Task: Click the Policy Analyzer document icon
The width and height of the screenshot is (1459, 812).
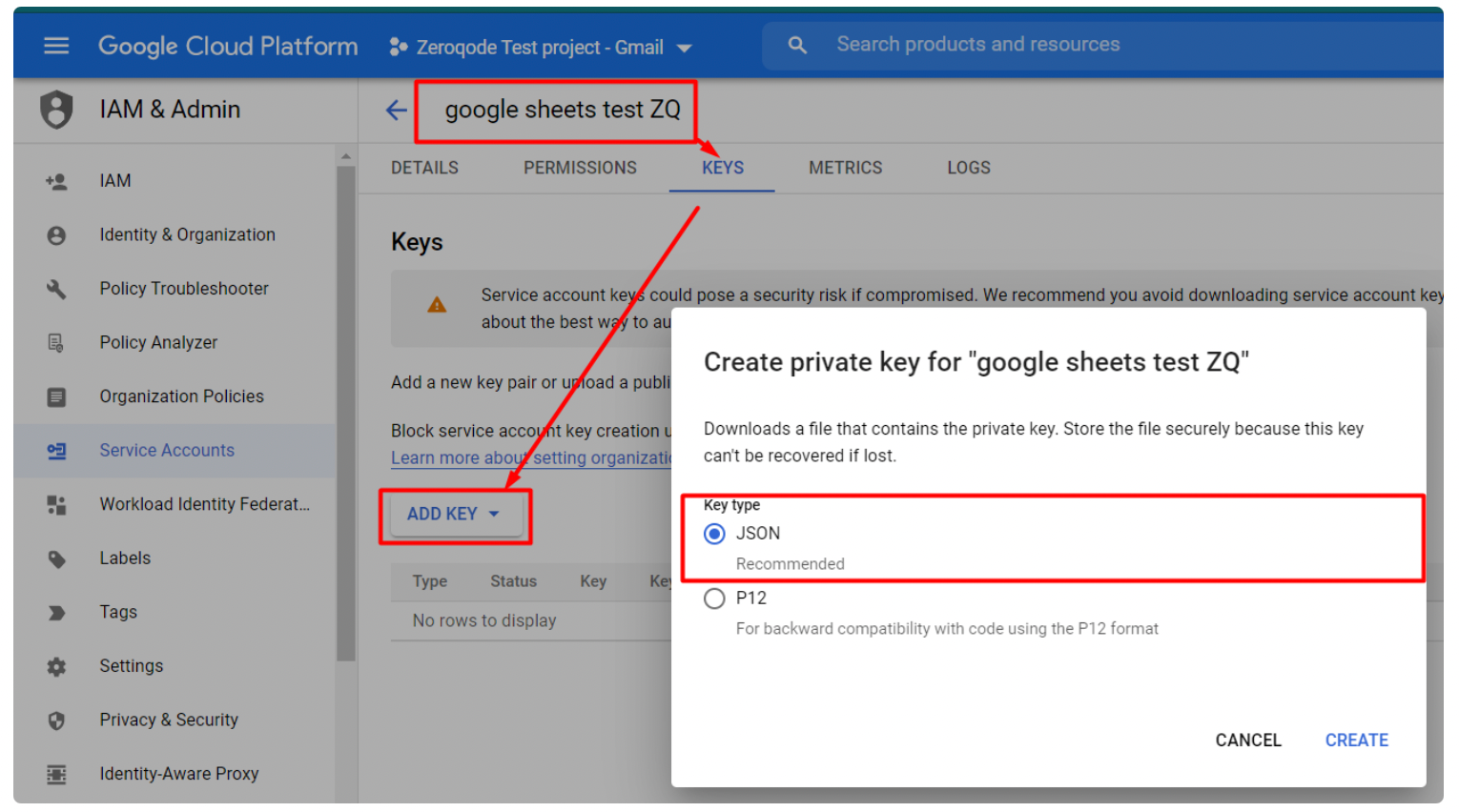Action: point(56,343)
